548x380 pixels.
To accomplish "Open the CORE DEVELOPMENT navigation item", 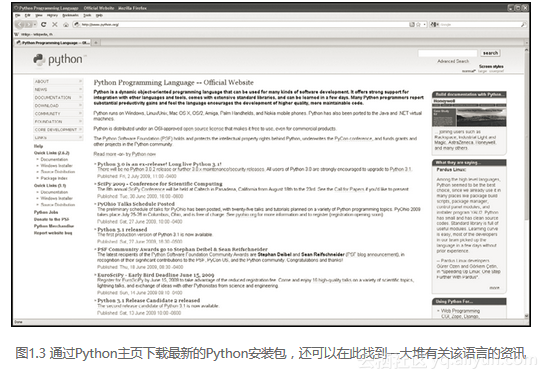I will point(58,130).
